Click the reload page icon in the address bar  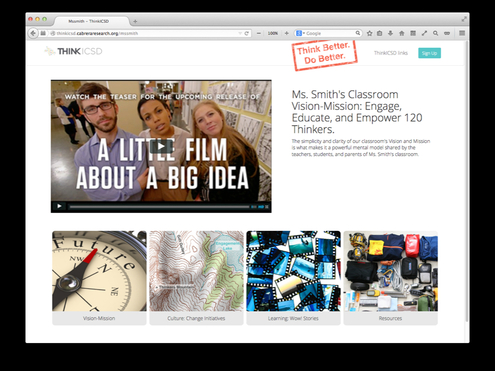coord(247,33)
